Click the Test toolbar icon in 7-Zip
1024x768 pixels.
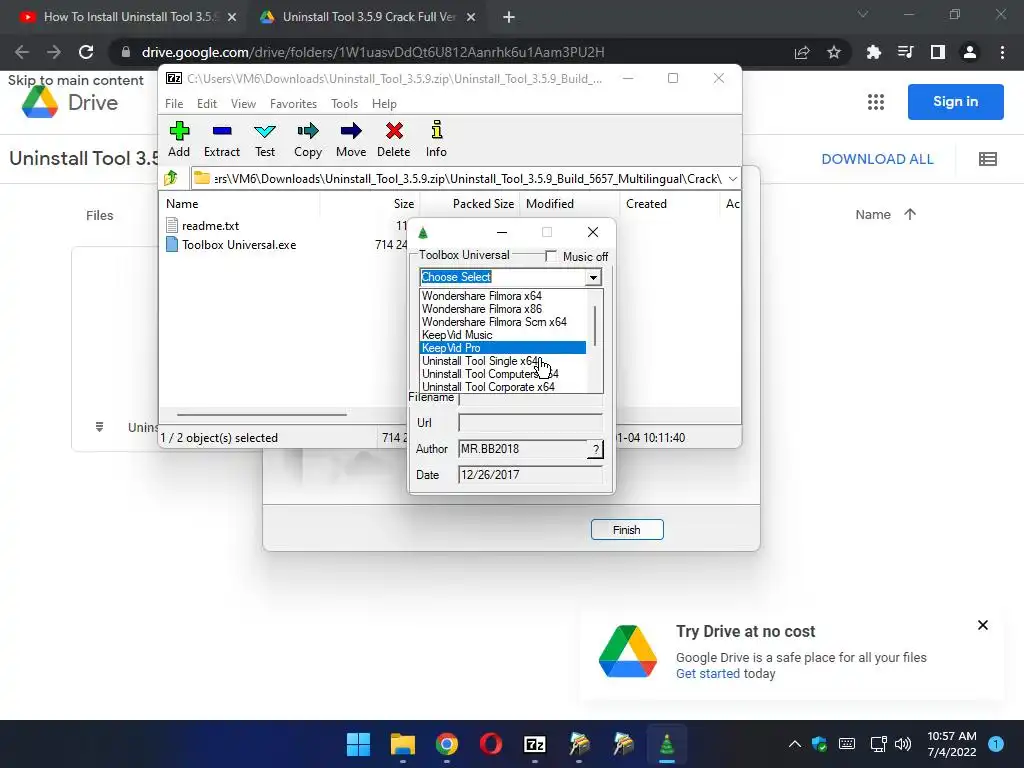coord(264,139)
